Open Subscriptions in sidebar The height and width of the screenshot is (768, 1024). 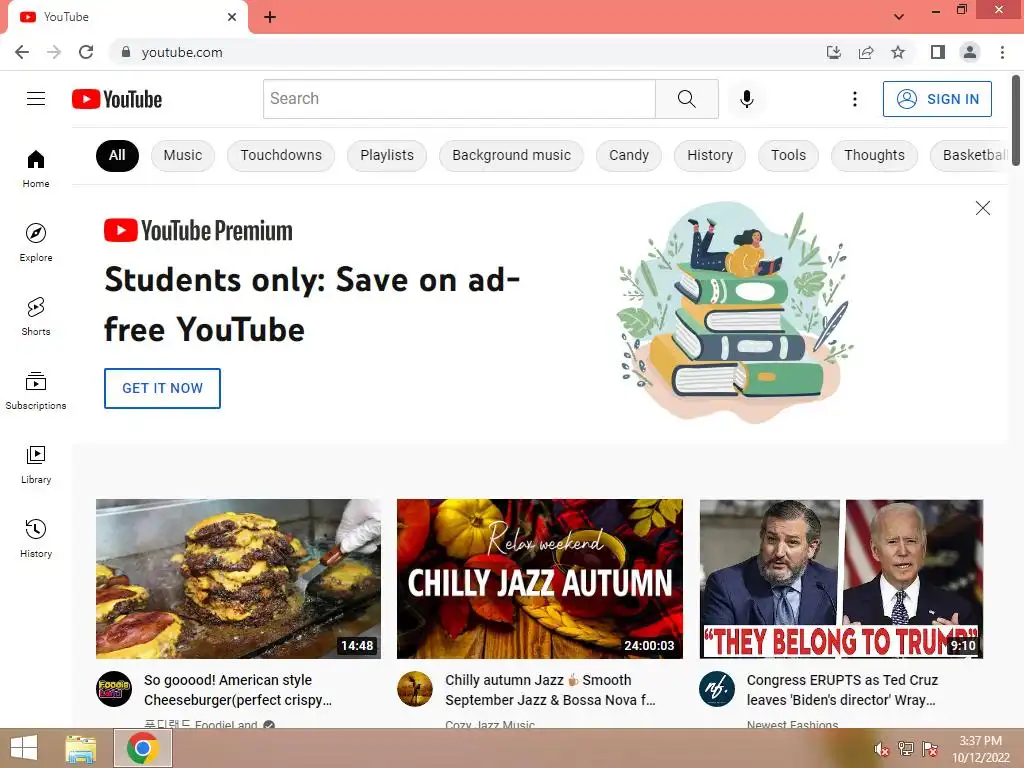pyautogui.click(x=36, y=390)
